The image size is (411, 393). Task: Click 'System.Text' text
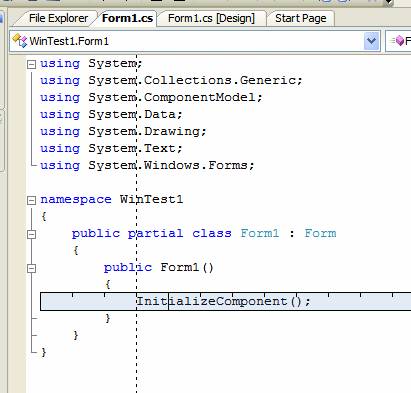(132, 148)
